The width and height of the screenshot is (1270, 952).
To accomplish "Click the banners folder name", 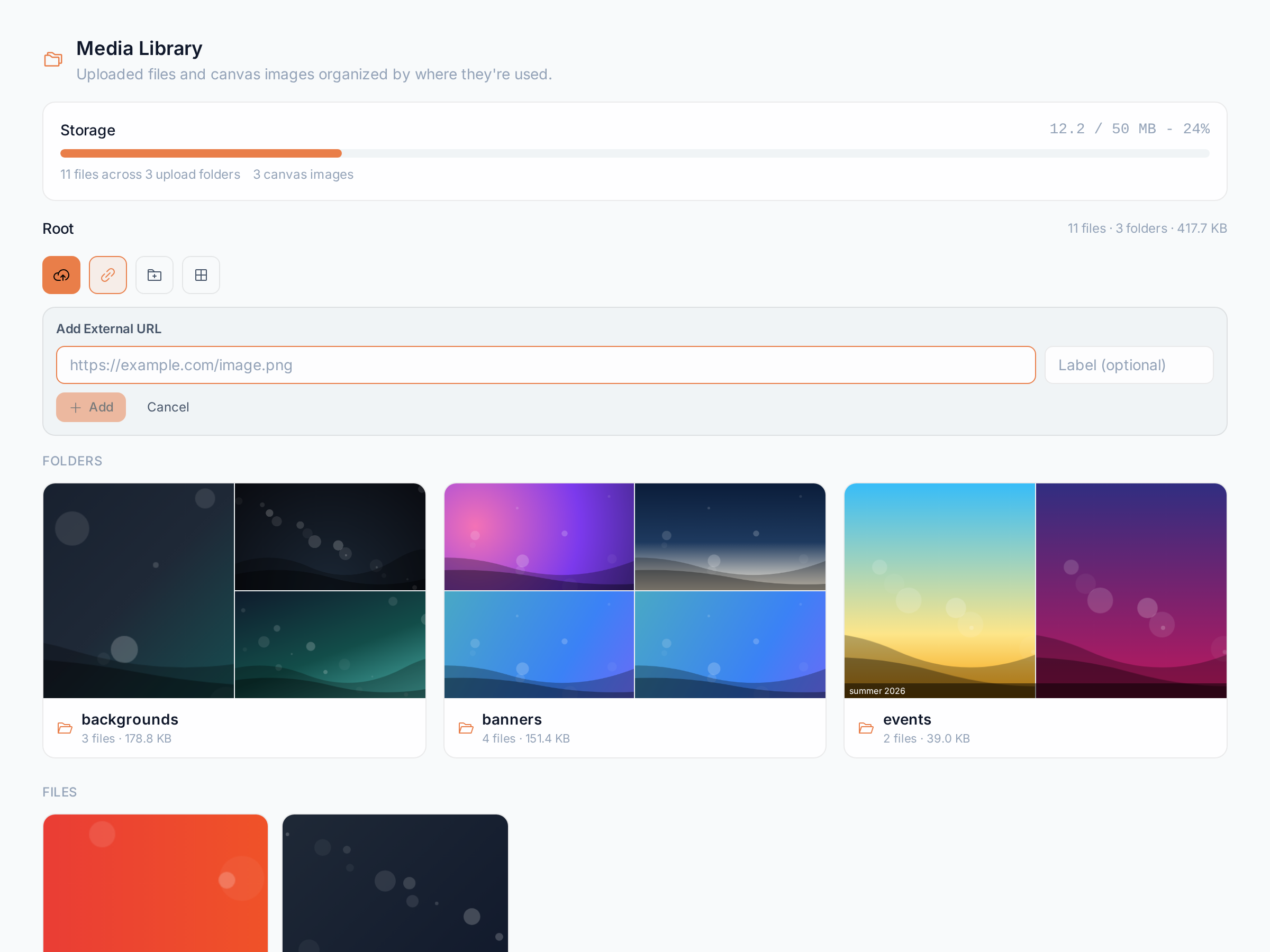I will click(512, 720).
